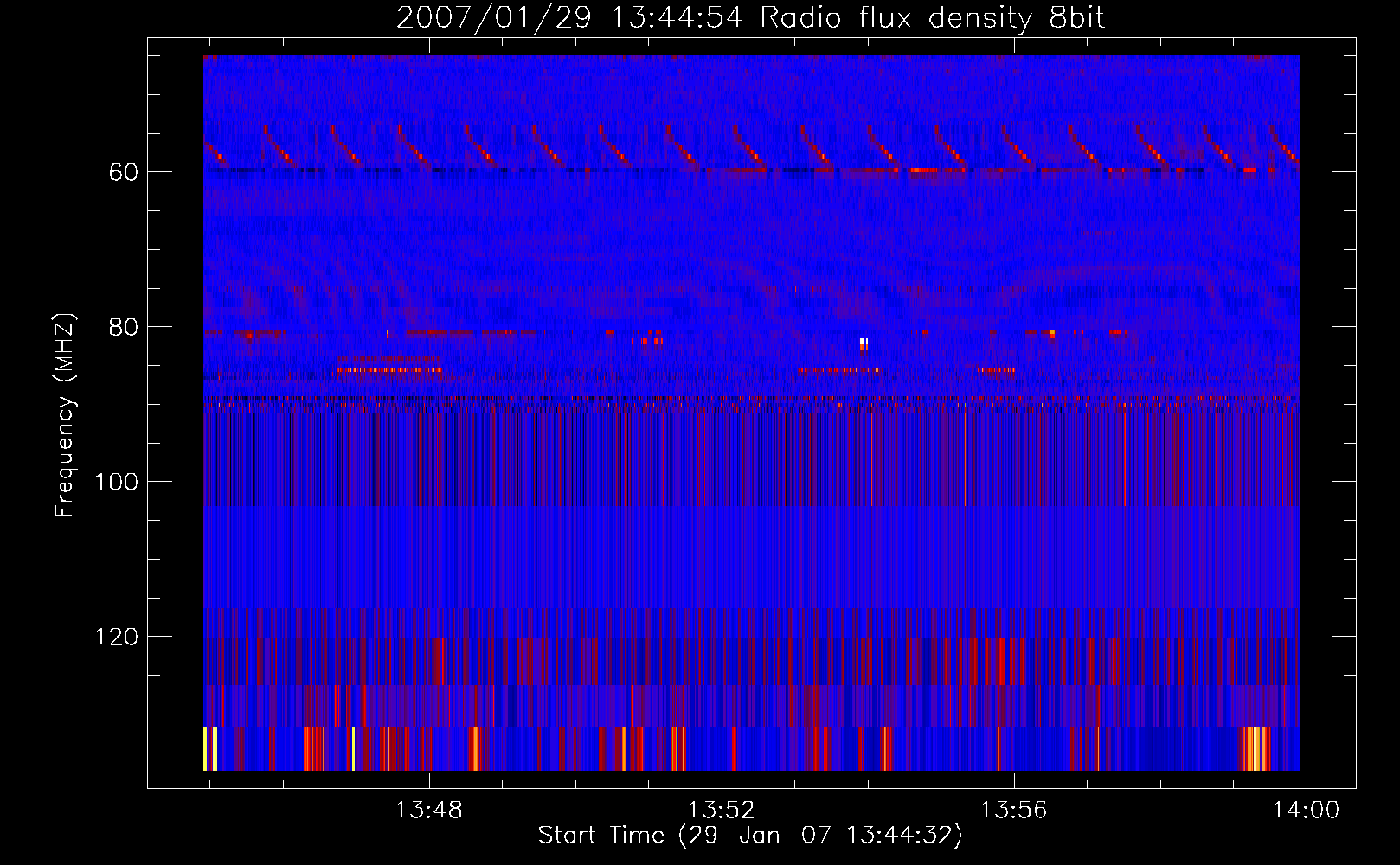Click the "Frequency (MHZ)" axis label
This screenshot has height=865, width=1400.
(x=65, y=414)
